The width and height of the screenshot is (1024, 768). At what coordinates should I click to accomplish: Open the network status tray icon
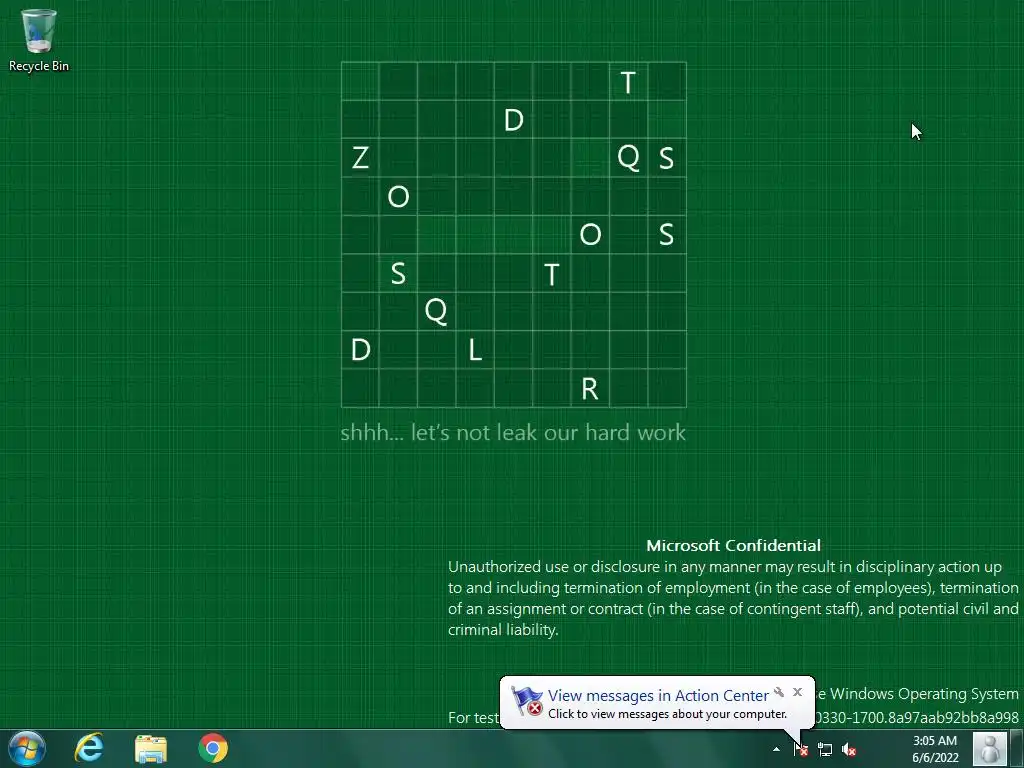tap(825, 750)
